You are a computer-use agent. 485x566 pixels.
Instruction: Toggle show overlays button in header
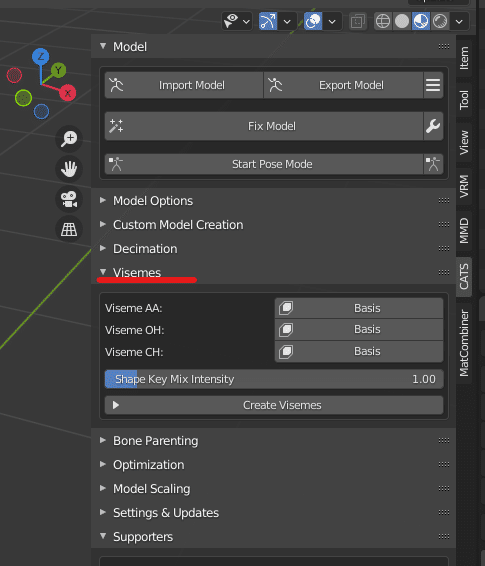(x=313, y=21)
